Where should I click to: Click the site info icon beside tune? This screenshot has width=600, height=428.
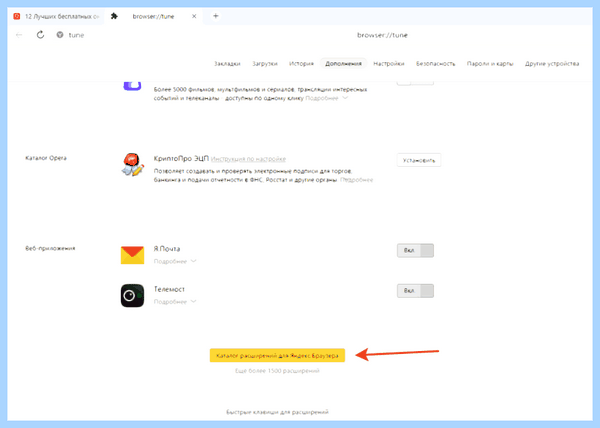(60, 35)
